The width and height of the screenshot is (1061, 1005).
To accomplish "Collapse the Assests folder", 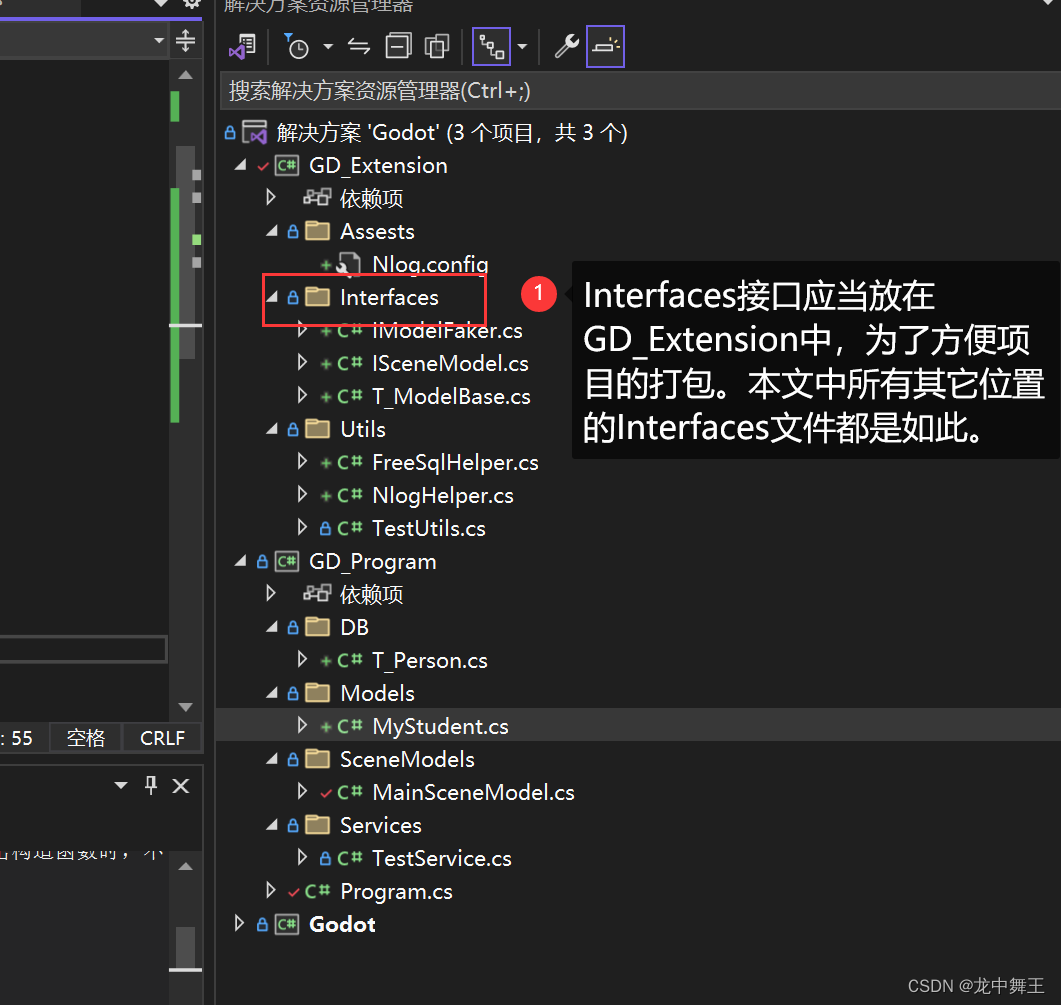I will [x=272, y=231].
